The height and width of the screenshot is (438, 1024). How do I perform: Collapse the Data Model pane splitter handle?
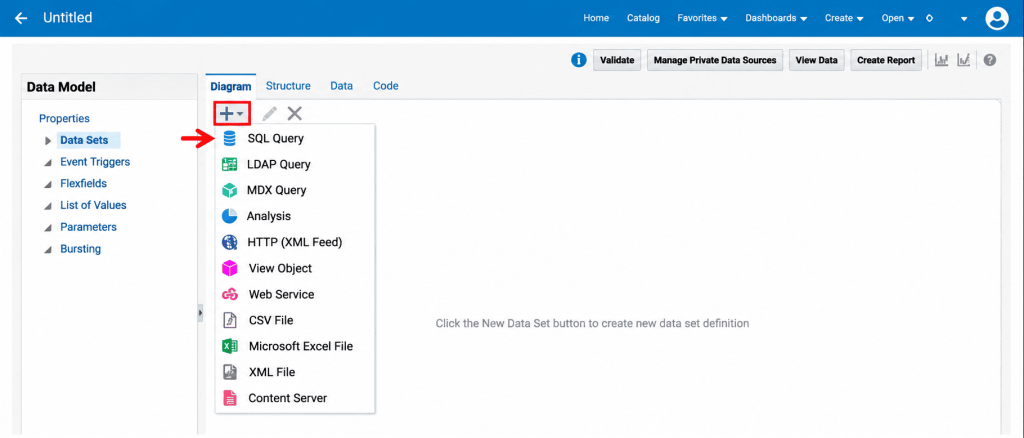pyautogui.click(x=200, y=314)
